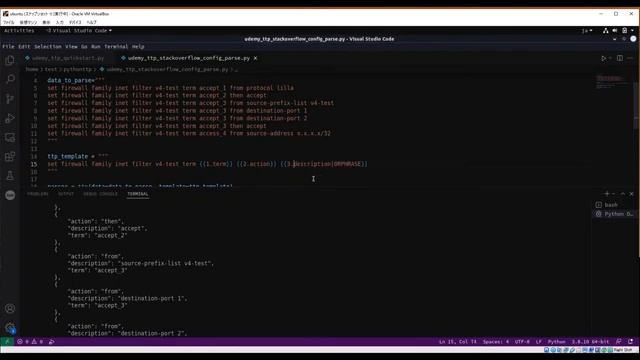Close the udemy_ttp_stackoverflow_config_parse.py tab
Viewport: 640px width, 360px height.
coord(256,58)
